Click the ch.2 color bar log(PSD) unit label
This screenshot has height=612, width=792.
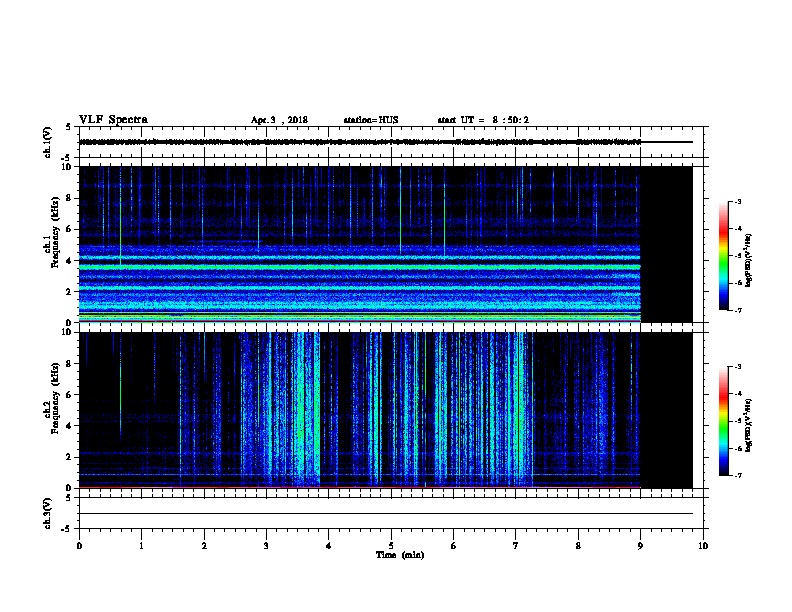point(749,425)
